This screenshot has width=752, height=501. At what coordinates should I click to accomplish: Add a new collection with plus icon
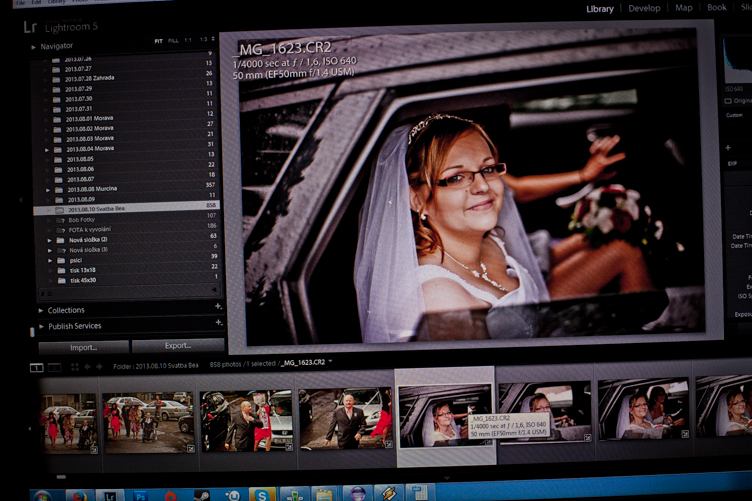click(218, 306)
